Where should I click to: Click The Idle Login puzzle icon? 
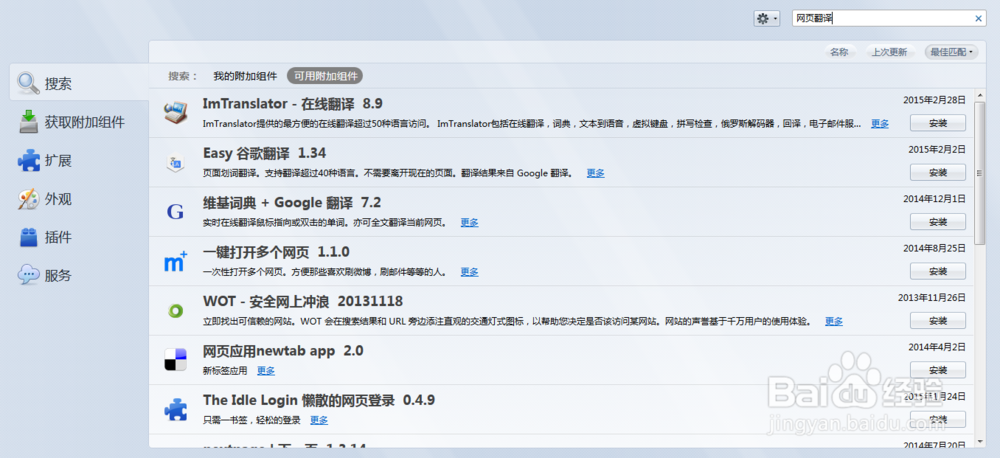coord(175,409)
